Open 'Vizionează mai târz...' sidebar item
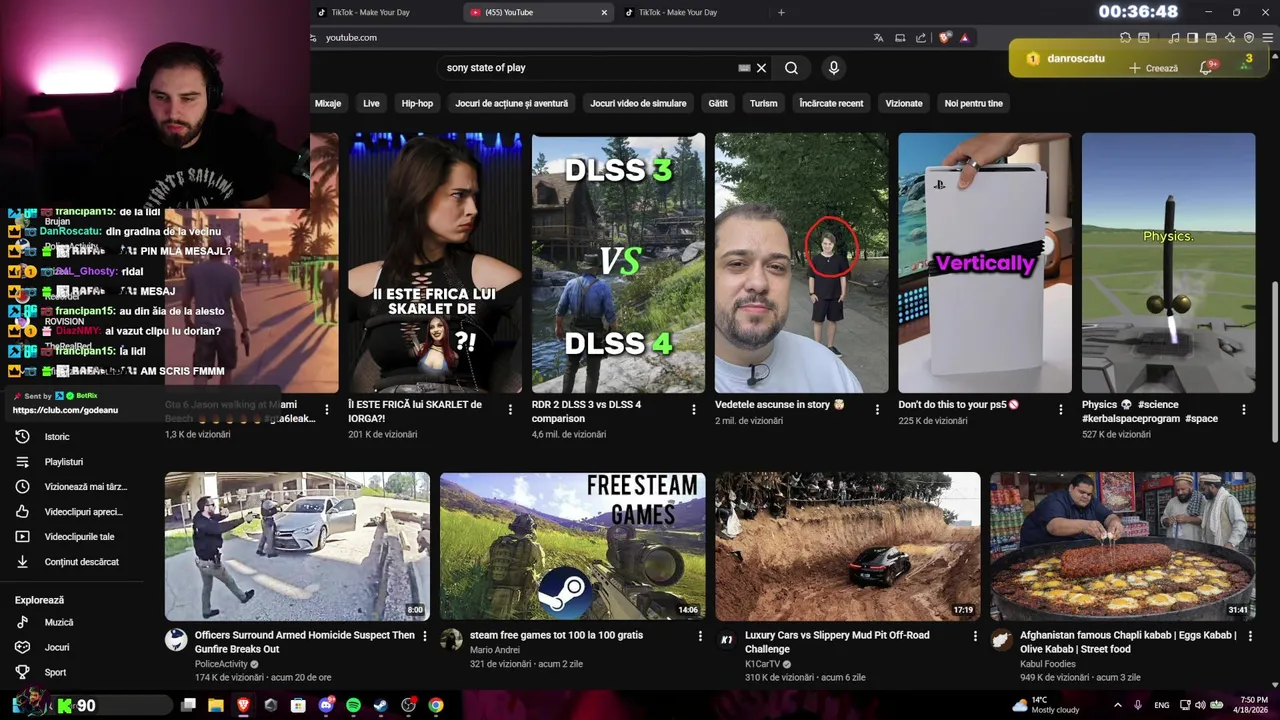1280x720 pixels. (72, 487)
